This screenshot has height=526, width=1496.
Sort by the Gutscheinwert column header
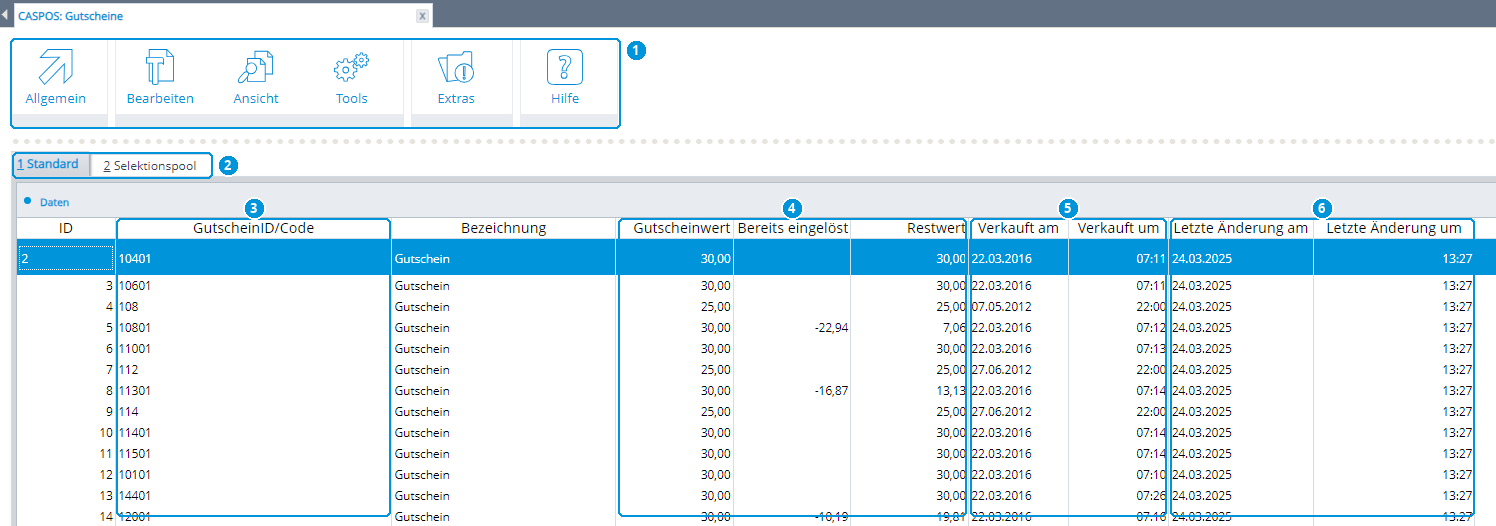tap(675, 228)
